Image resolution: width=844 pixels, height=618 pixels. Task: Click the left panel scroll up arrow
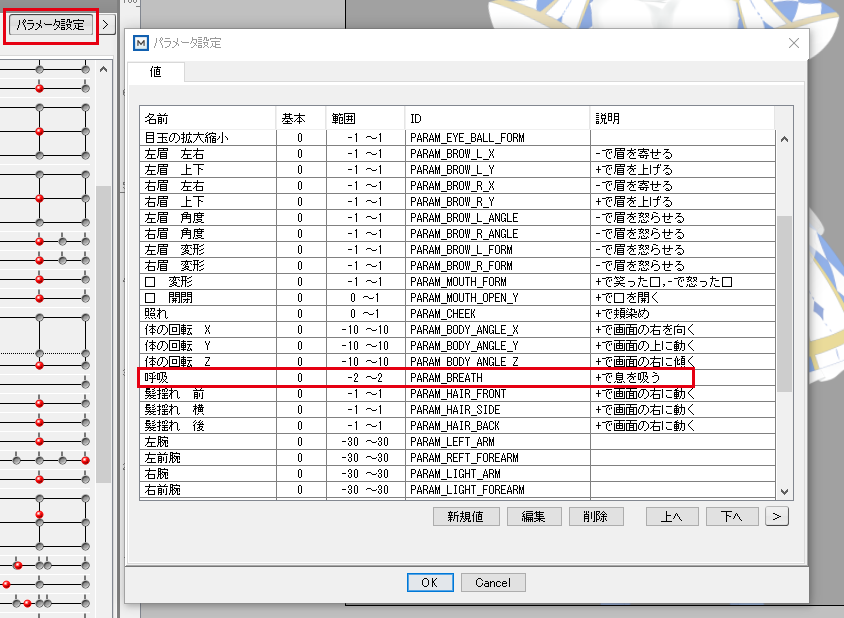pyautogui.click(x=103, y=69)
